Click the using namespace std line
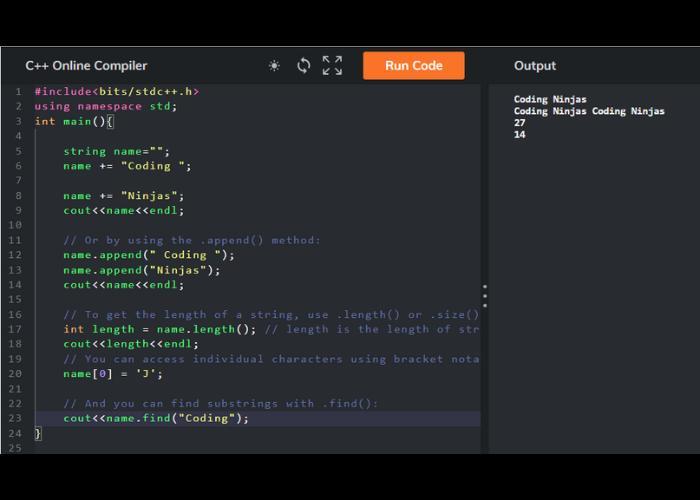This screenshot has height=500, width=700. pos(106,106)
